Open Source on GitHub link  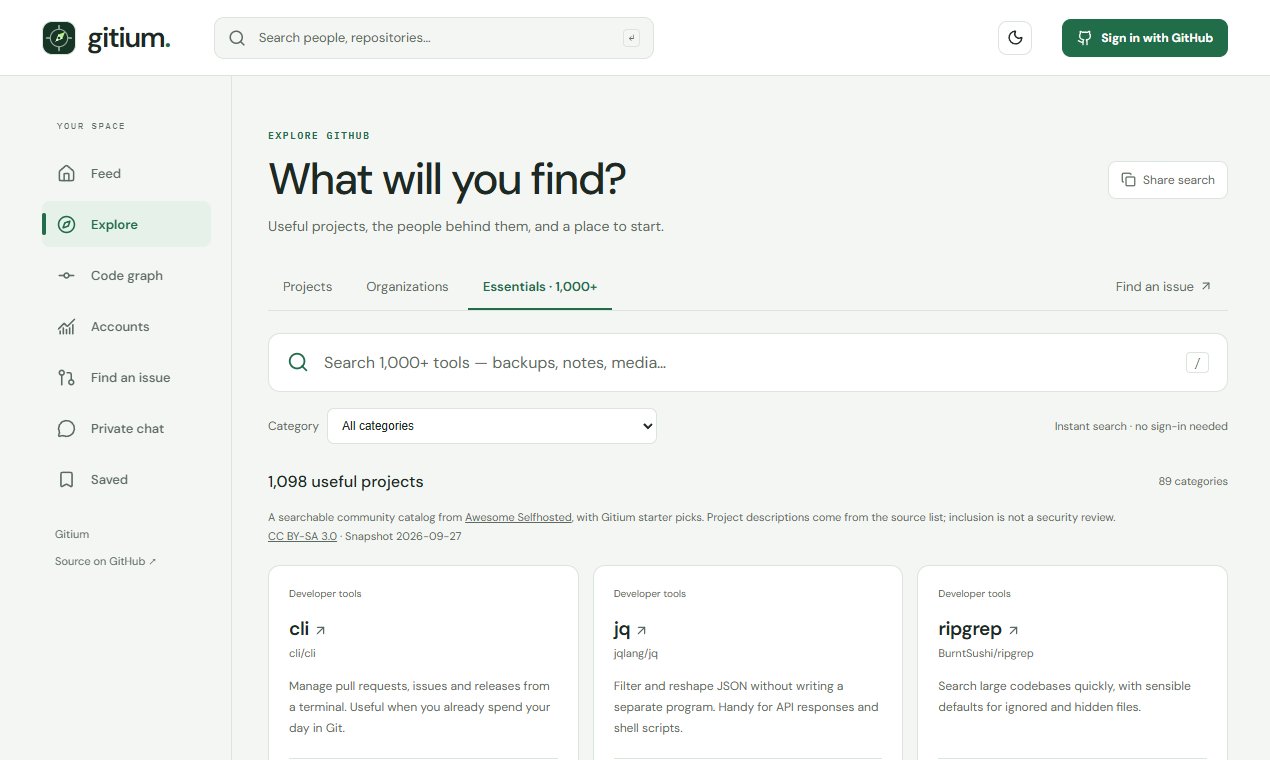(x=106, y=561)
